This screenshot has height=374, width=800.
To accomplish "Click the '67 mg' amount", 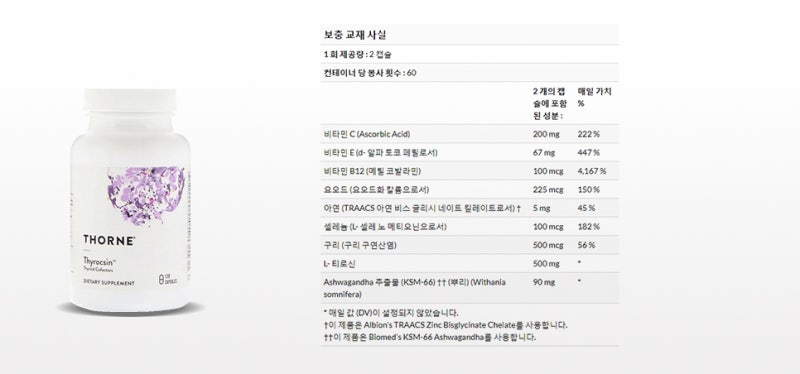I will (x=544, y=153).
